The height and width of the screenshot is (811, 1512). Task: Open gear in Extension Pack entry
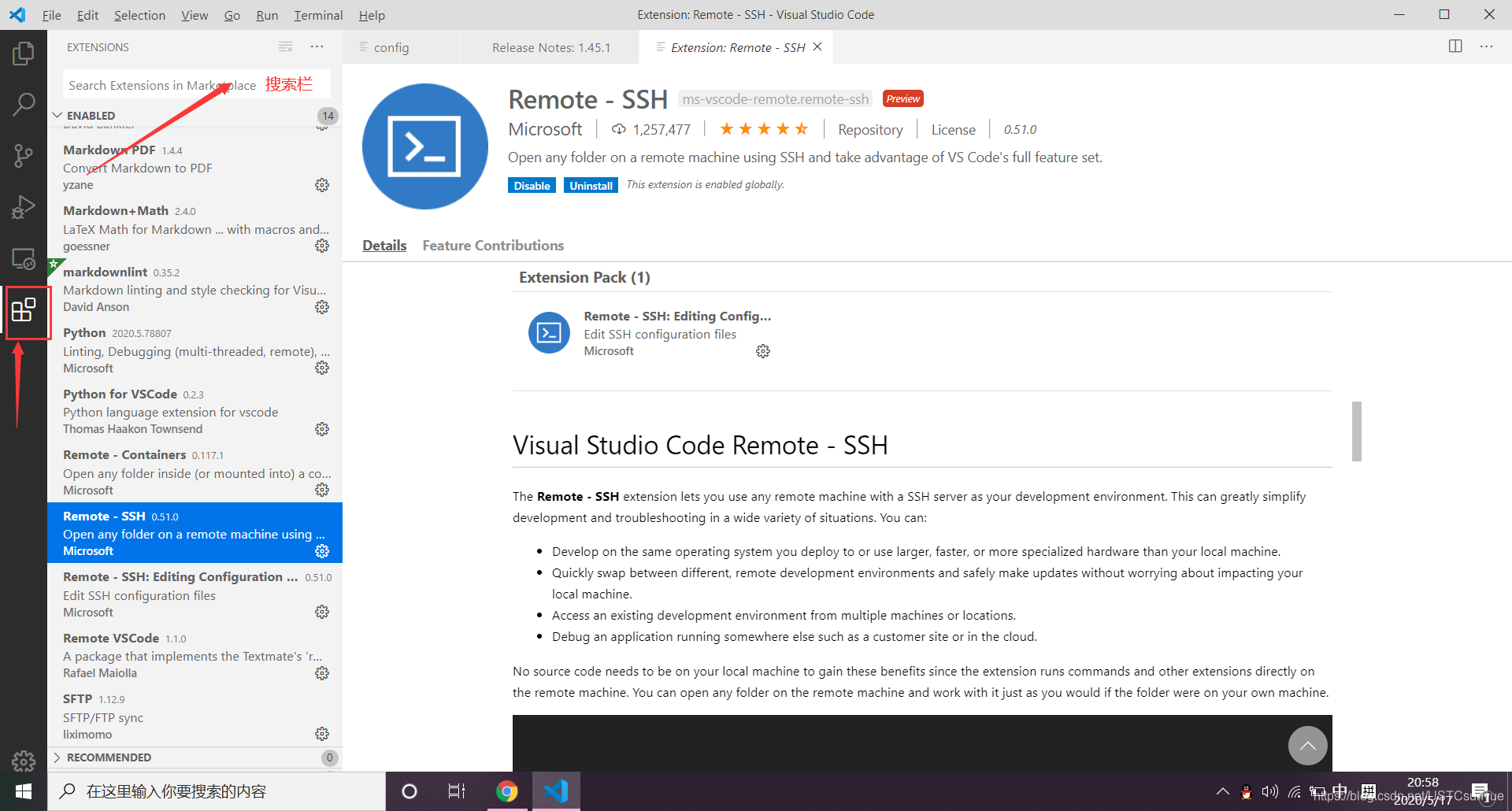[x=763, y=351]
